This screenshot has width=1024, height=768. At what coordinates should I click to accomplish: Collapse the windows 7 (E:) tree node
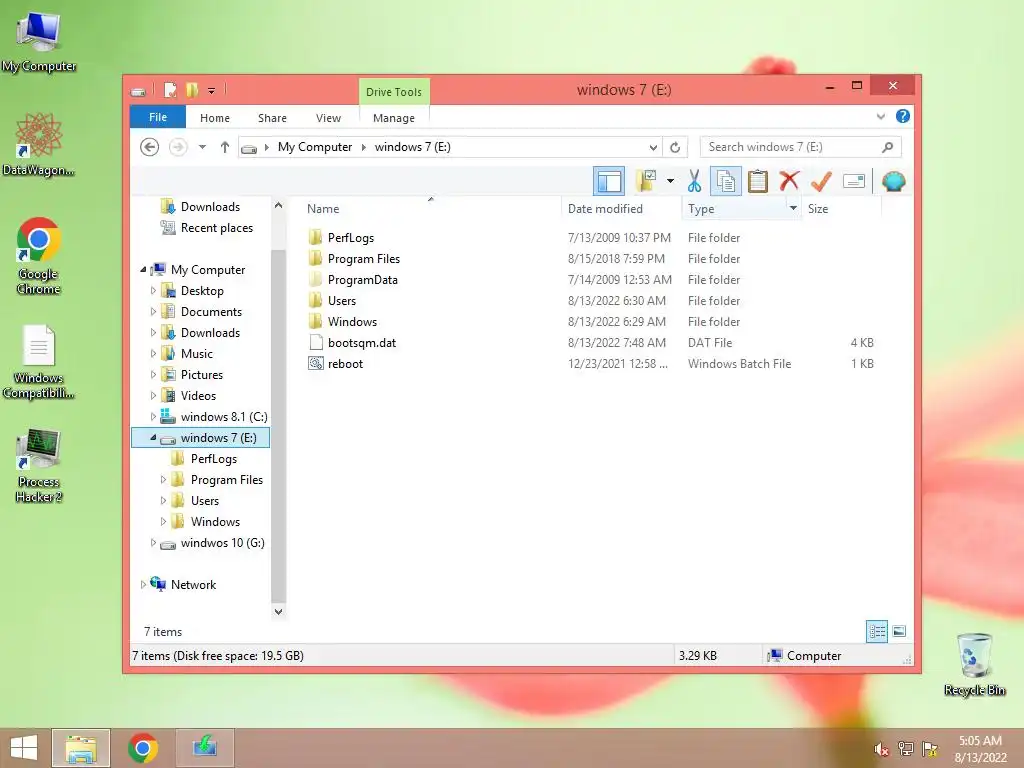(153, 438)
